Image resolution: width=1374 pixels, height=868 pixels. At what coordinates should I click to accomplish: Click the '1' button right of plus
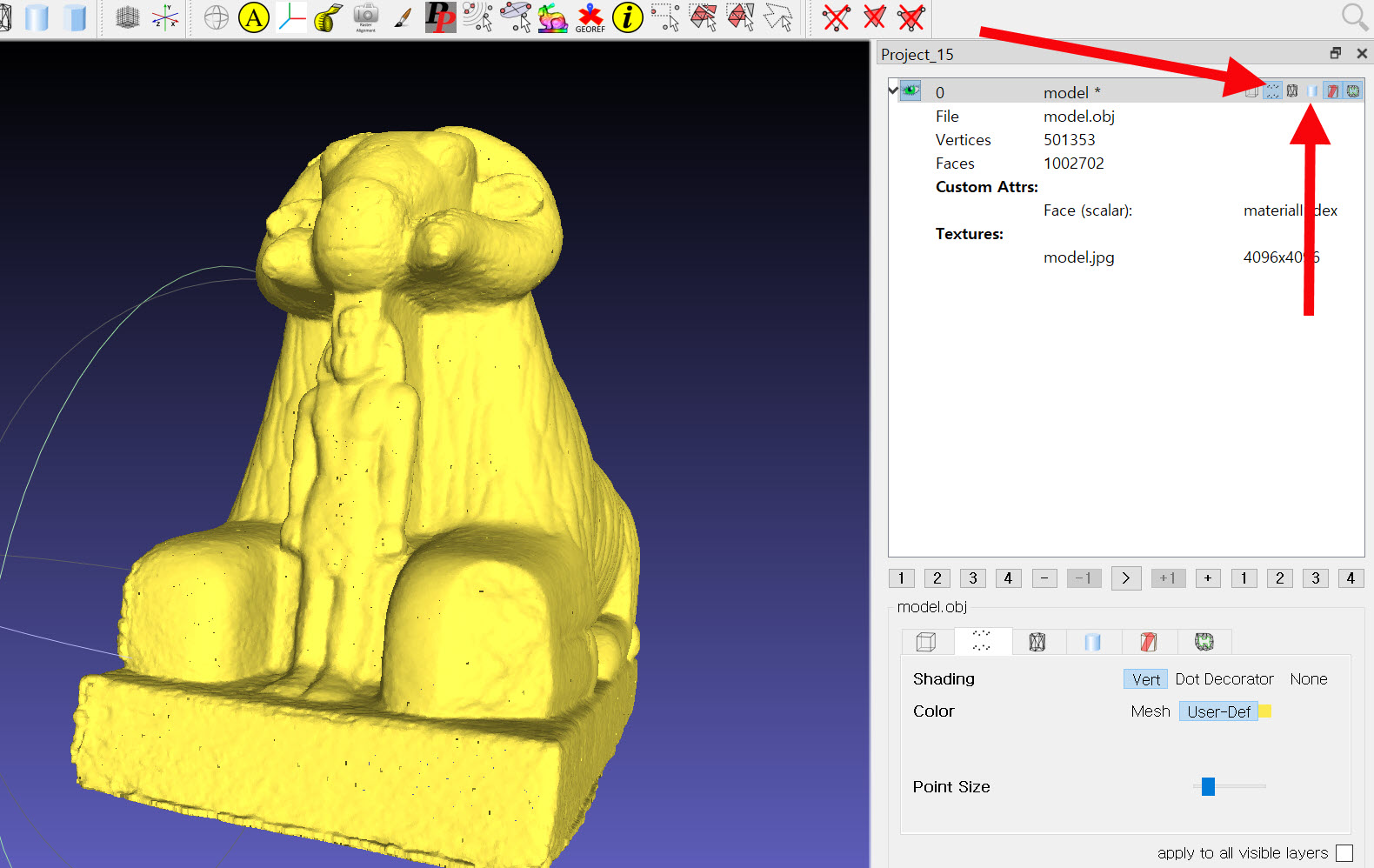click(x=1244, y=578)
